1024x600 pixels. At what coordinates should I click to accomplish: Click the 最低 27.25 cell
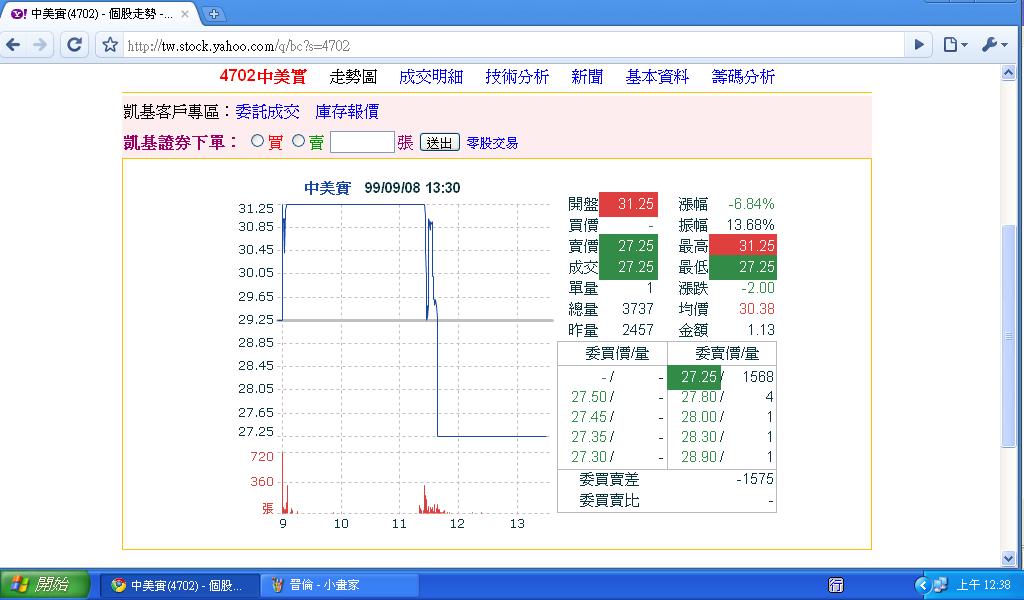click(743, 267)
